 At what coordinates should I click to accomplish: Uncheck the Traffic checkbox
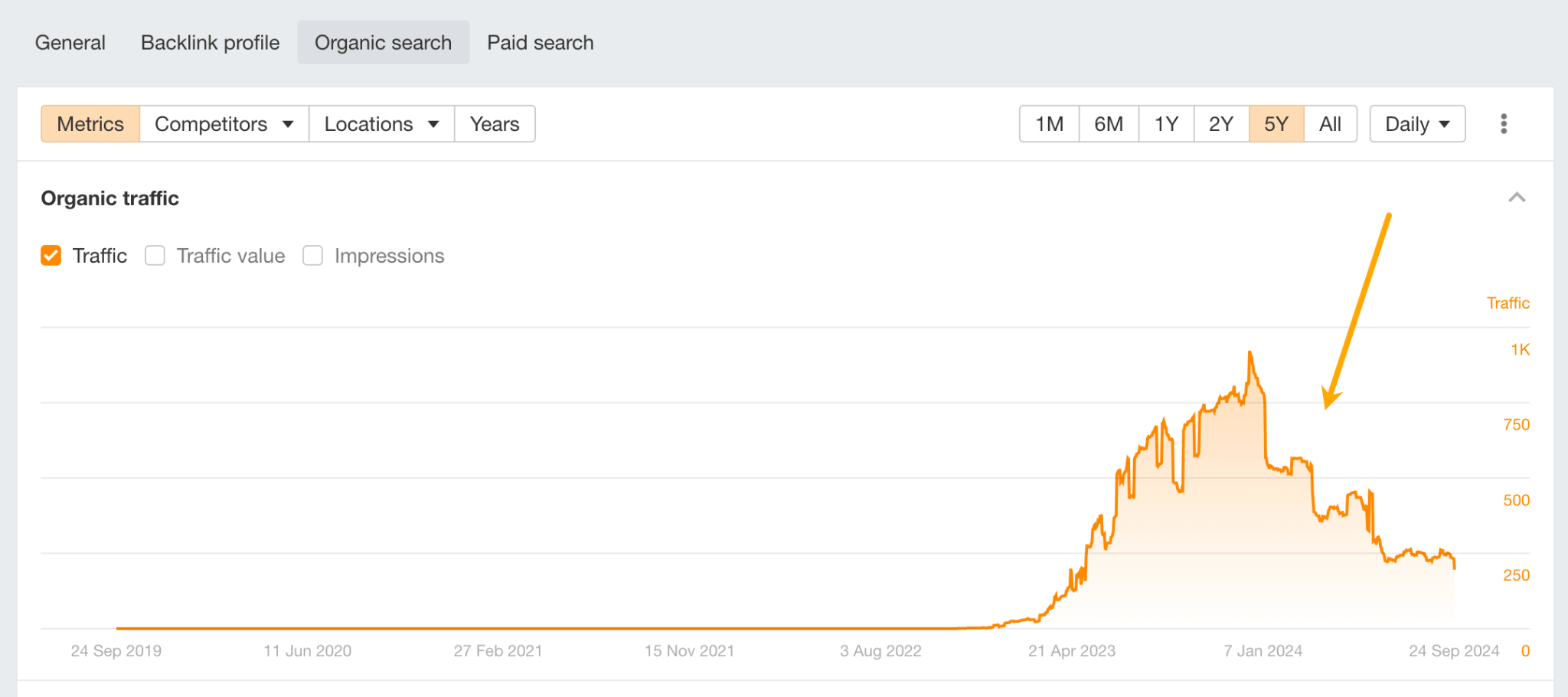tap(51, 255)
